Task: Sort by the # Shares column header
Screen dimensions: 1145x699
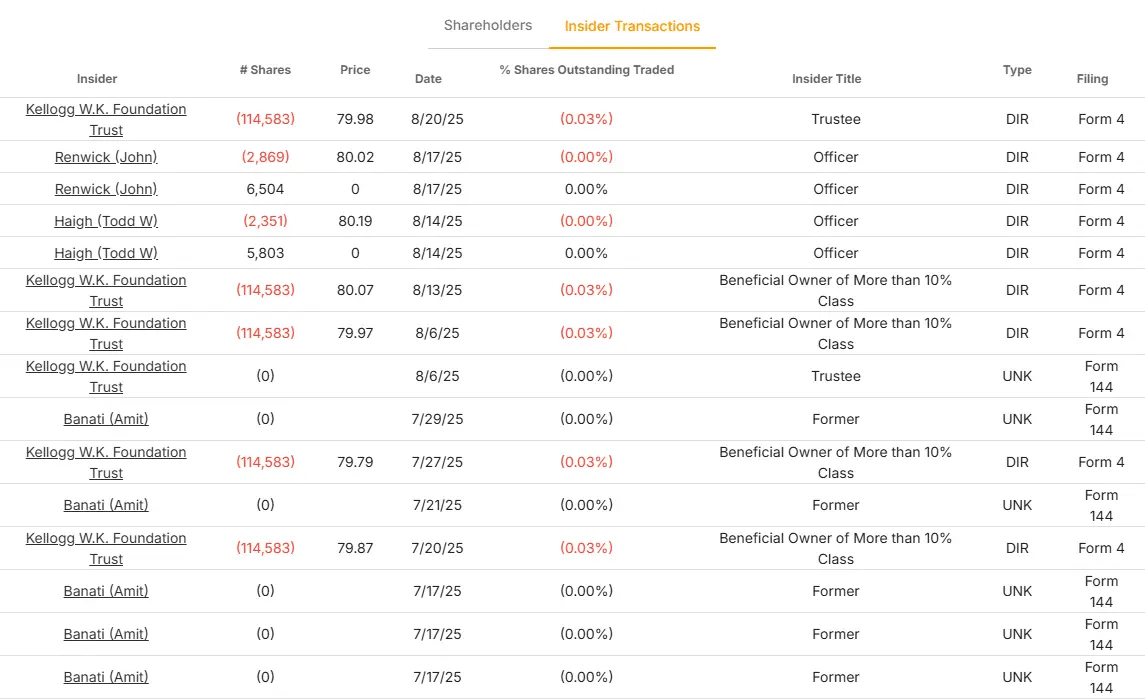Action: 265,70
